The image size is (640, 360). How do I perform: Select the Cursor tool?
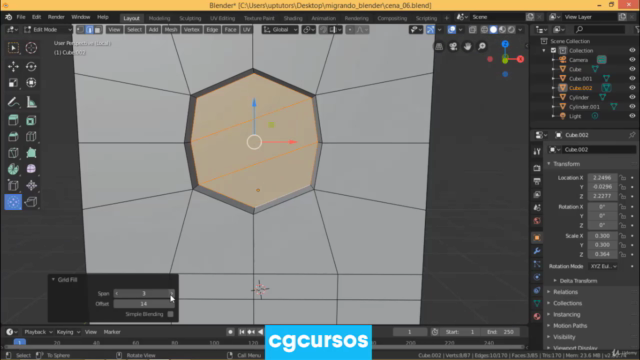click(31, 48)
